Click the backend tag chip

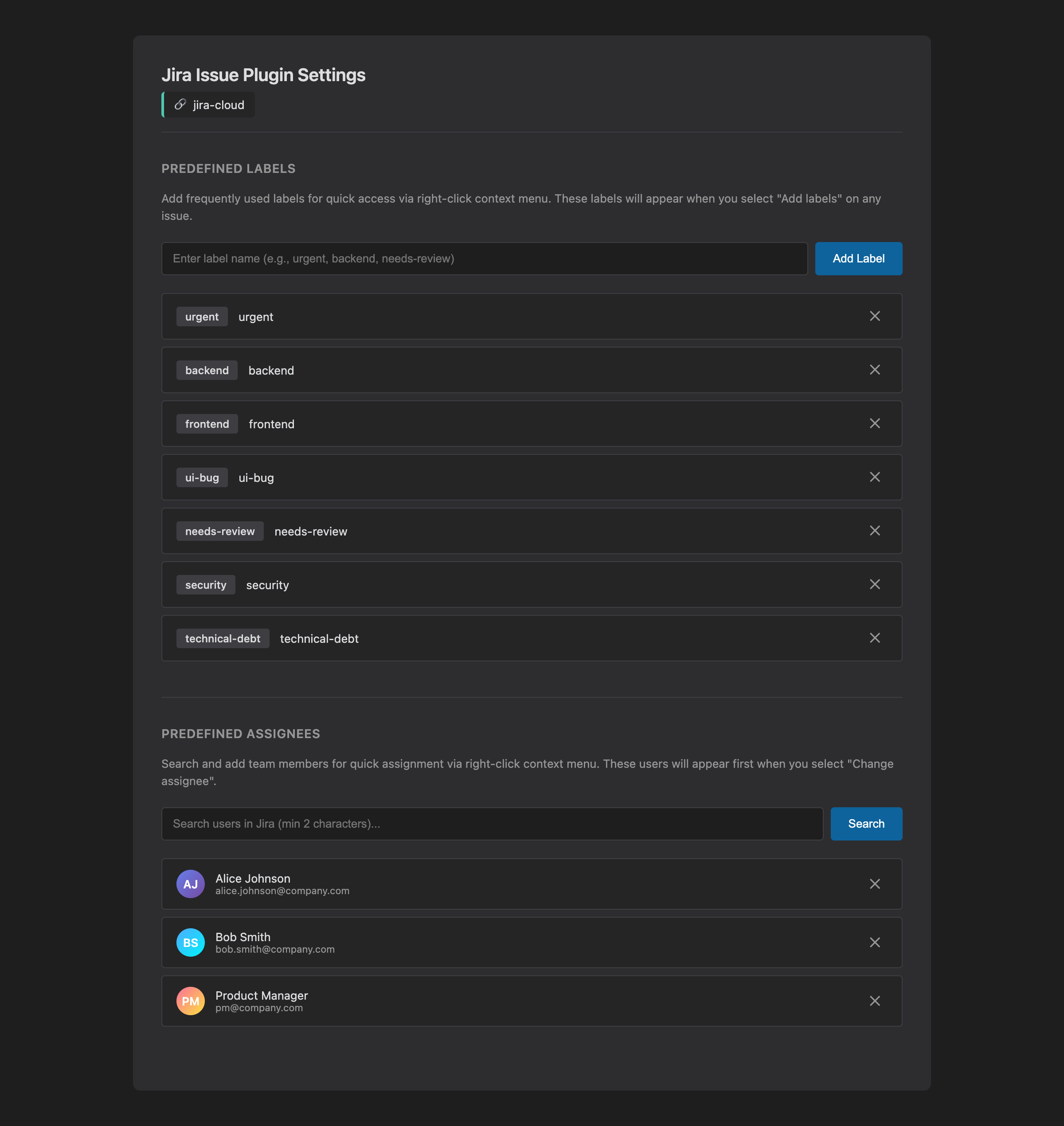tap(207, 371)
